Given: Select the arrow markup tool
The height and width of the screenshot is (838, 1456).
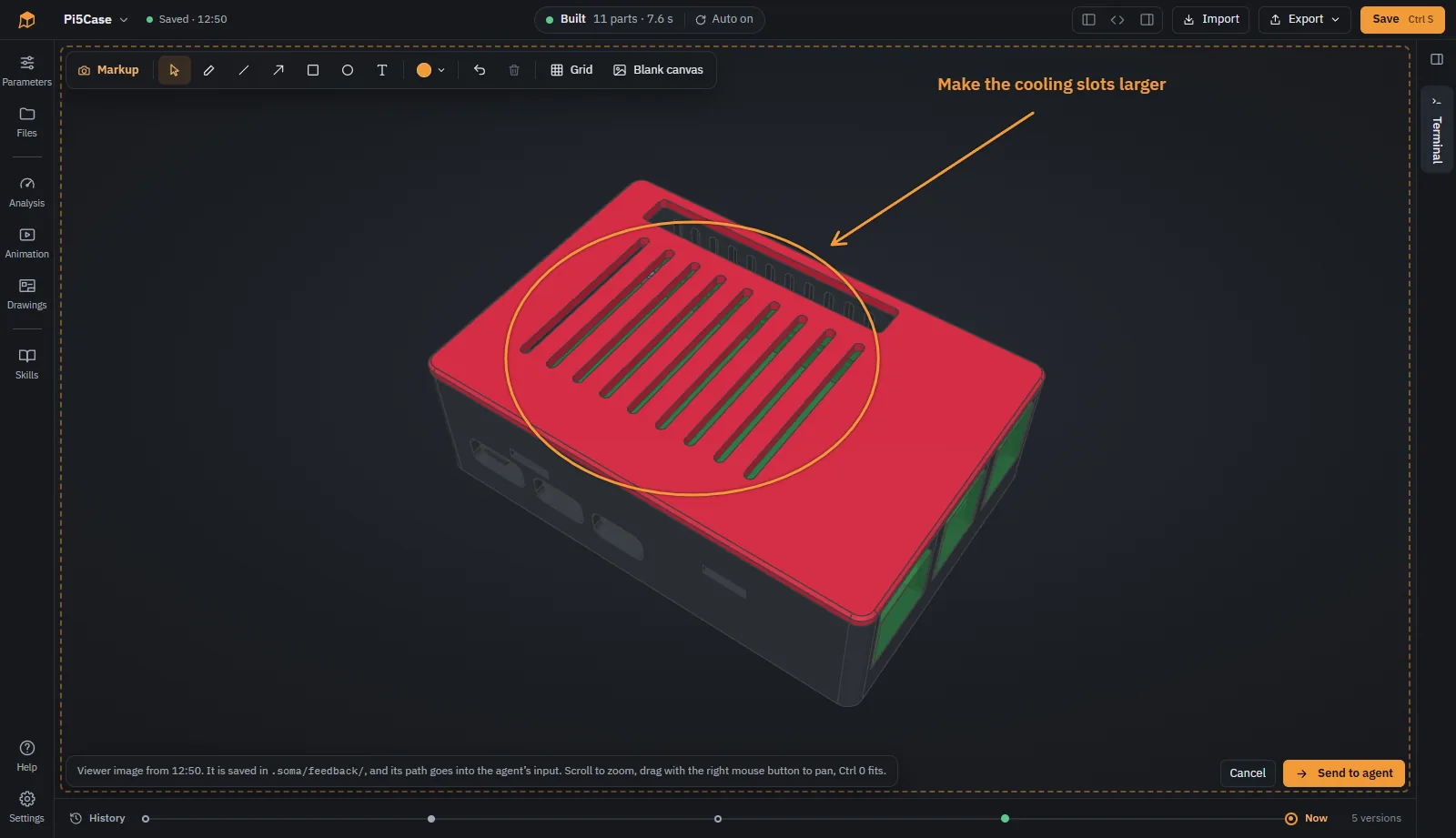Looking at the screenshot, I should click(278, 70).
